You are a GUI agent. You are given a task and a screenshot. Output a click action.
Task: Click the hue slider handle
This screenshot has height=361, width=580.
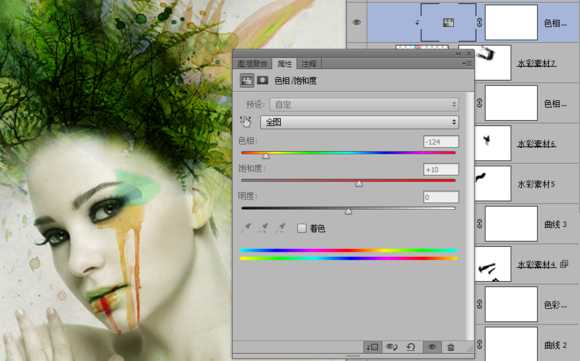[x=266, y=156]
